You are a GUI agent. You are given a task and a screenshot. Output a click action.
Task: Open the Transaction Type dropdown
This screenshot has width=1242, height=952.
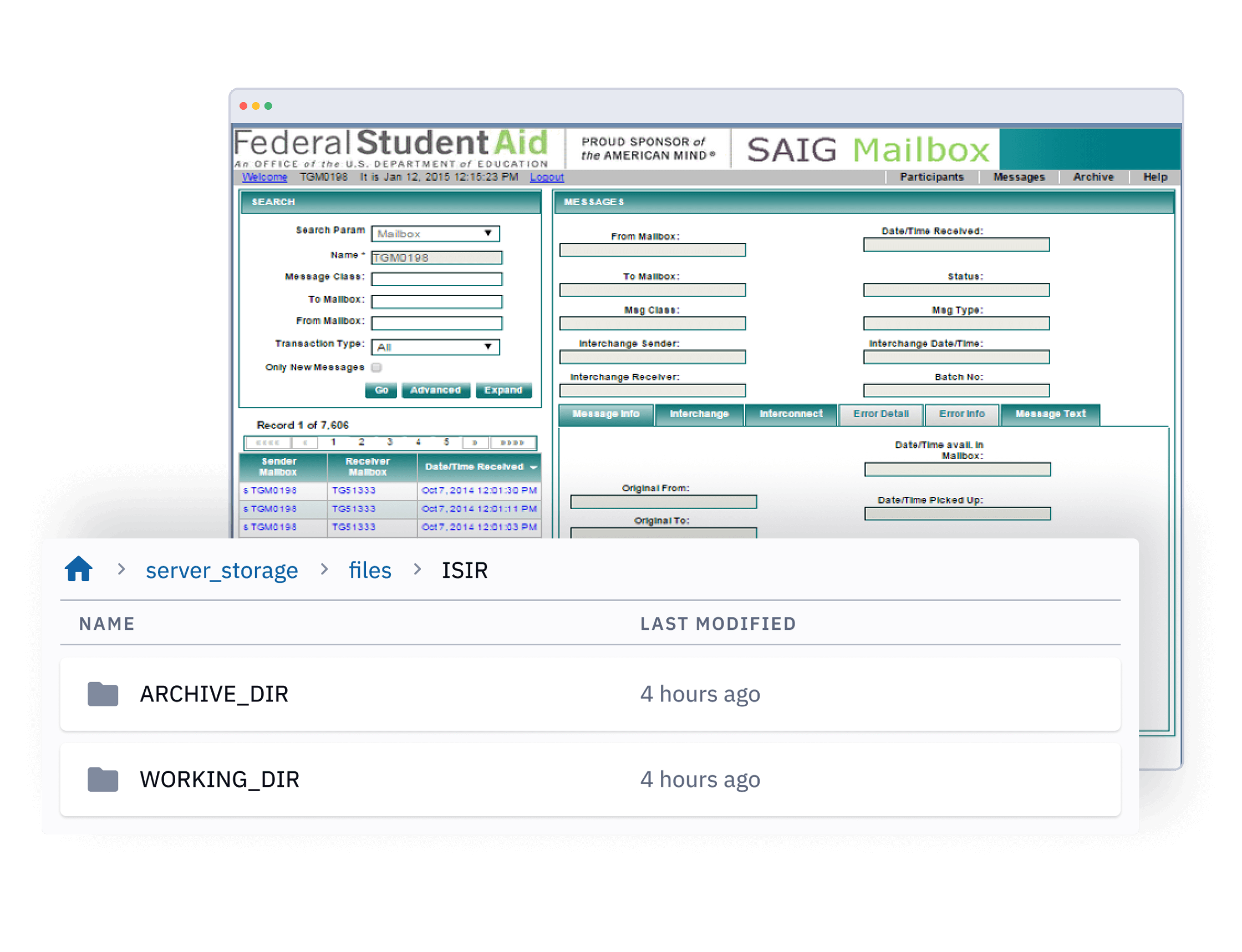click(435, 347)
